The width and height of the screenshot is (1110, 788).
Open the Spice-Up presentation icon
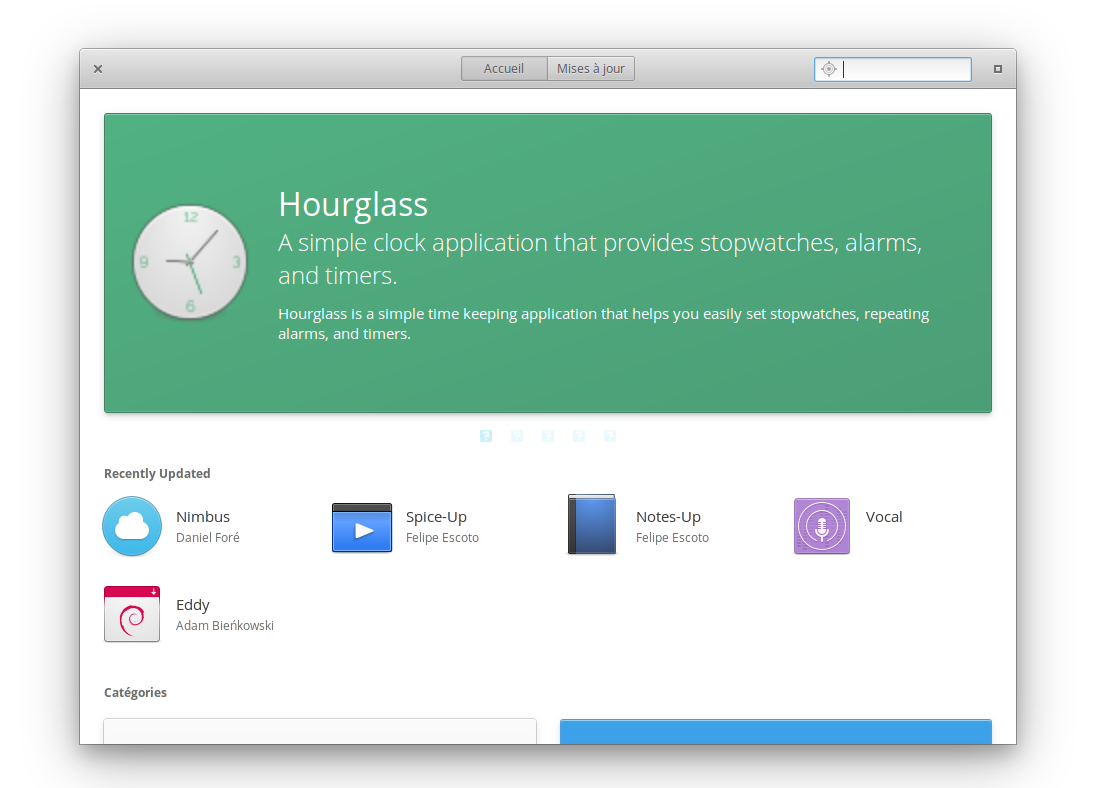362,527
